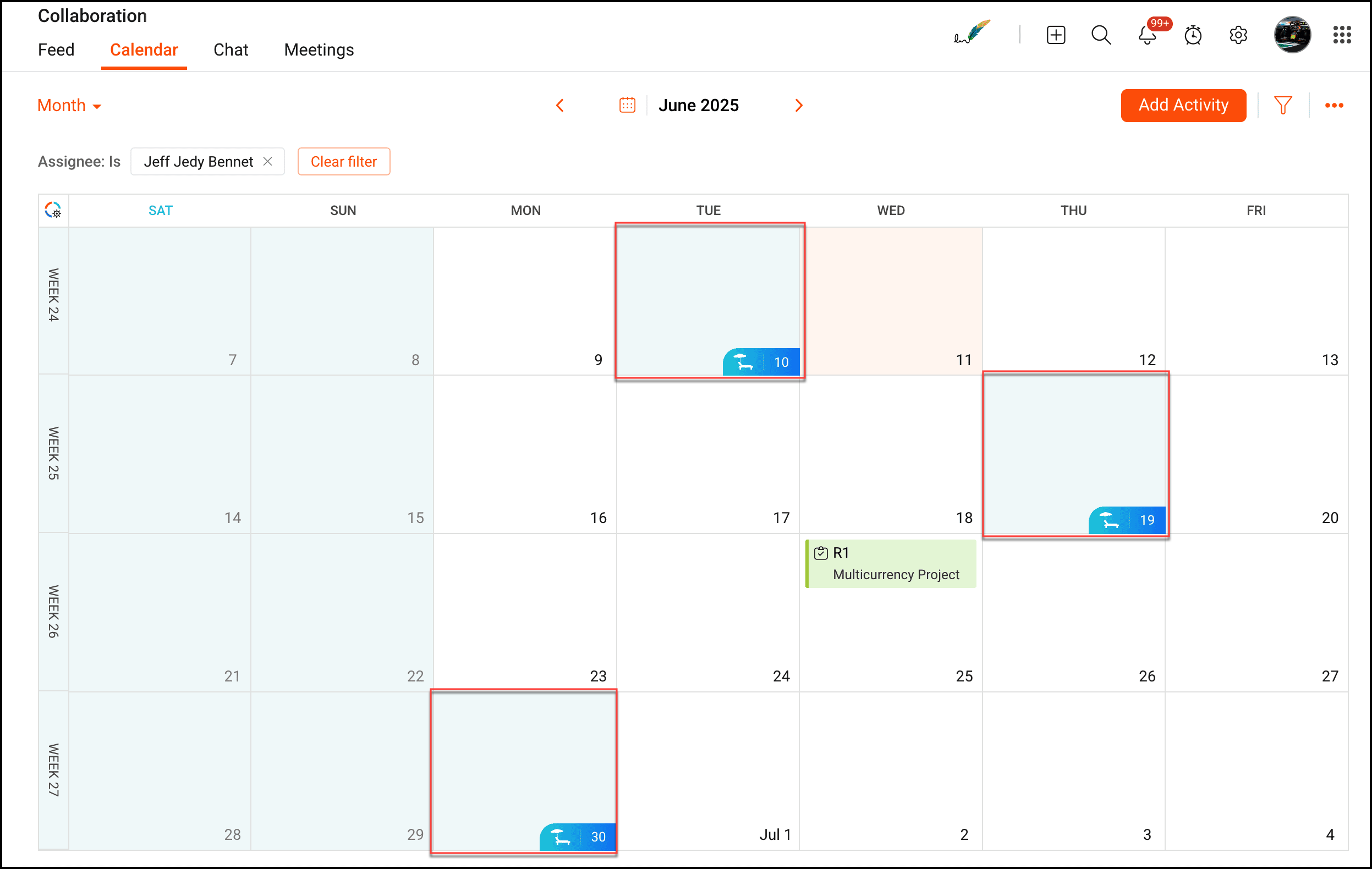Open the filter funnel icon

pos(1282,106)
